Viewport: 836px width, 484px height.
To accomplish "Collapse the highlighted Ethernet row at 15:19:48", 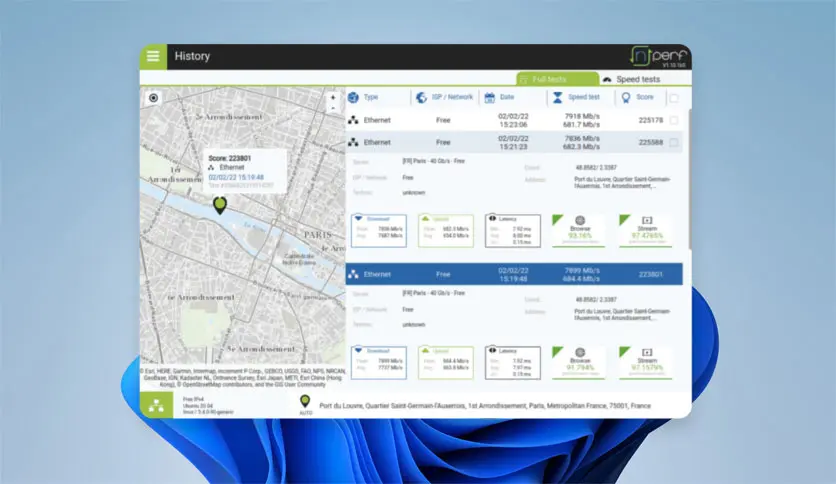I will point(514,274).
